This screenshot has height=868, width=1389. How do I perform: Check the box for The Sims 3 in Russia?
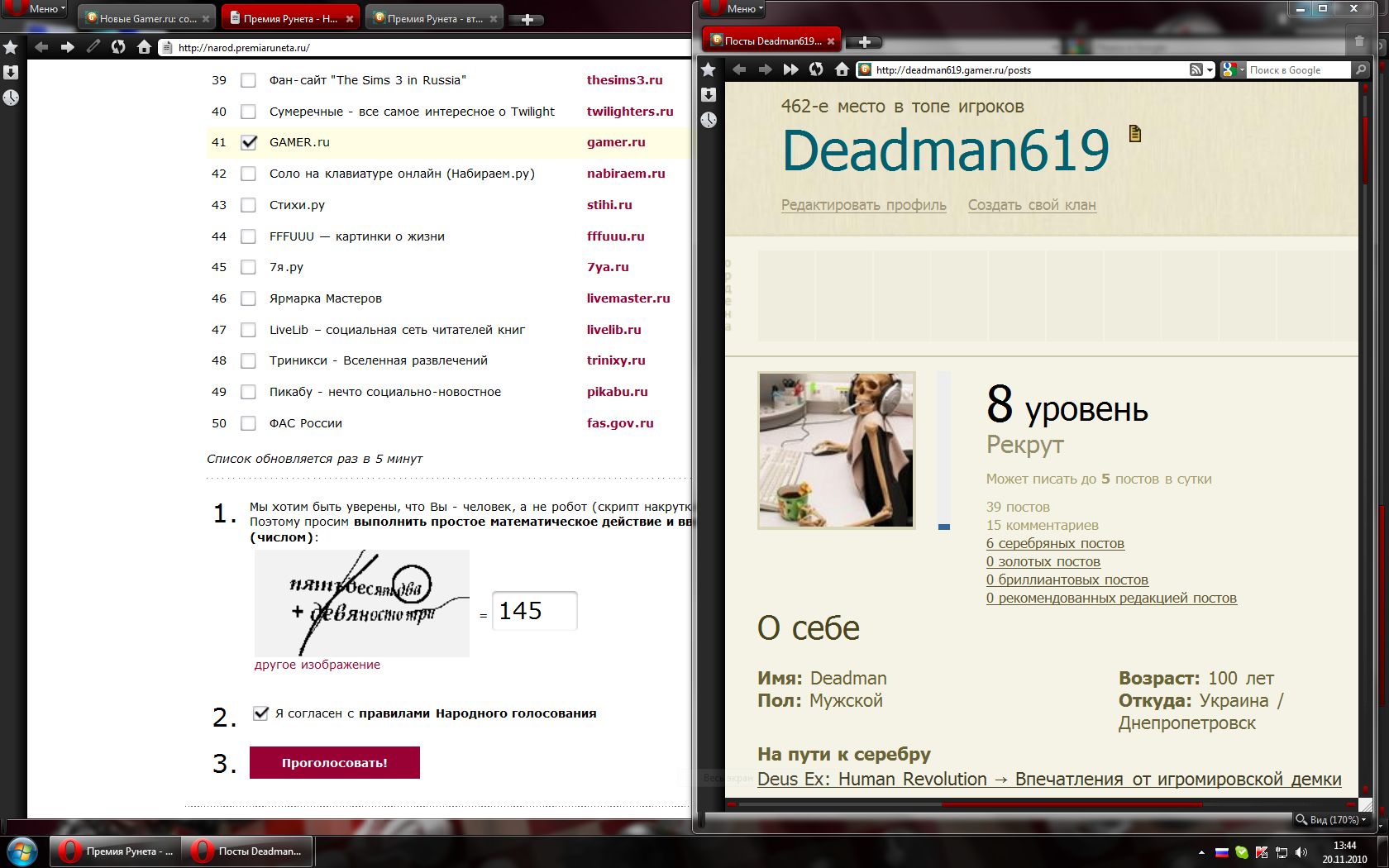click(x=248, y=80)
